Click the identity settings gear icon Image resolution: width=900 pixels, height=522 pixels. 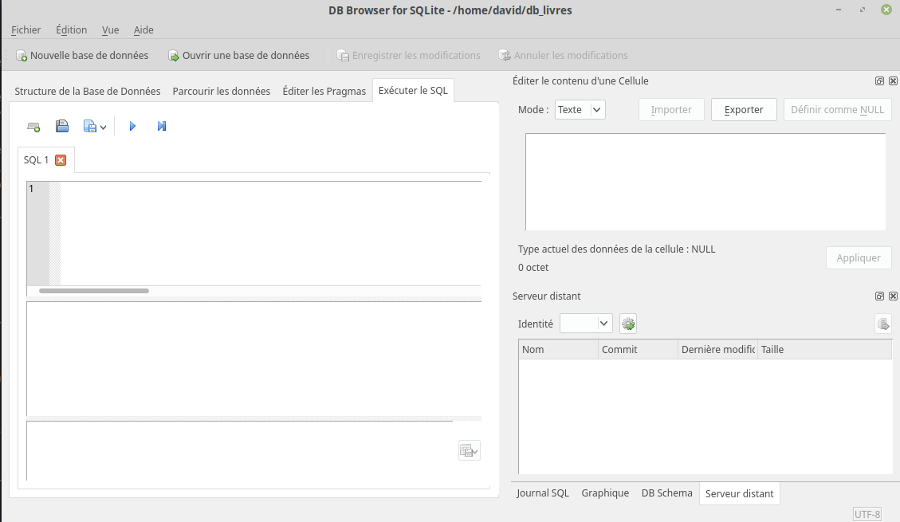(628, 323)
